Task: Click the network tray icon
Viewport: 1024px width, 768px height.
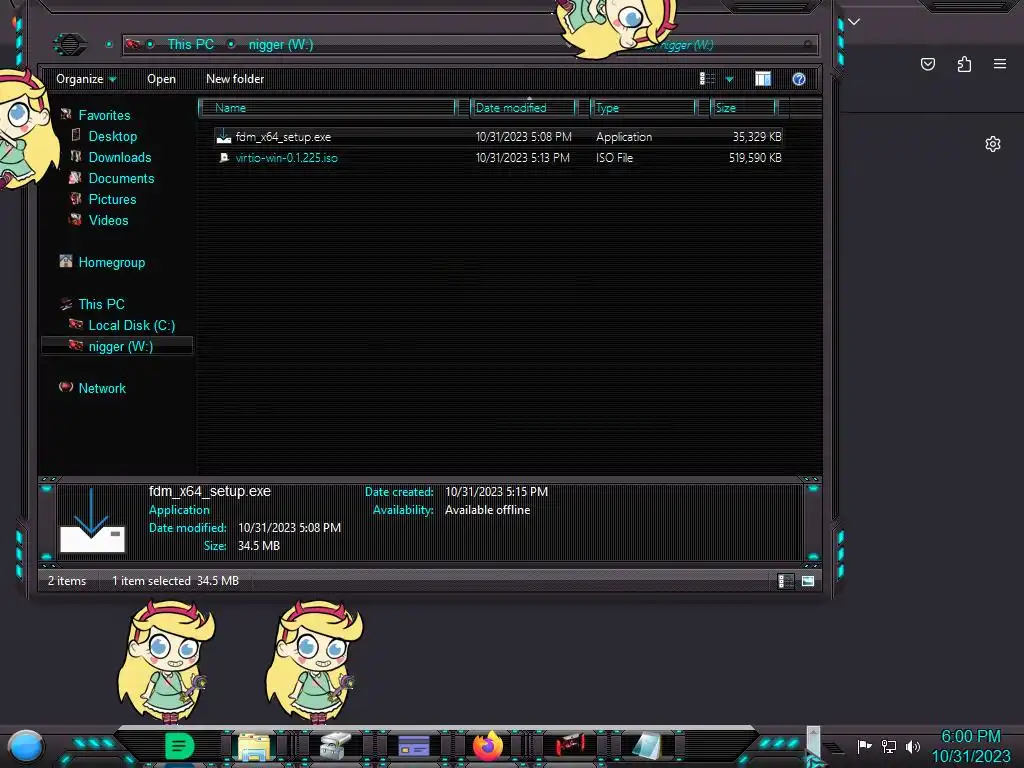Action: pyautogui.click(x=888, y=746)
